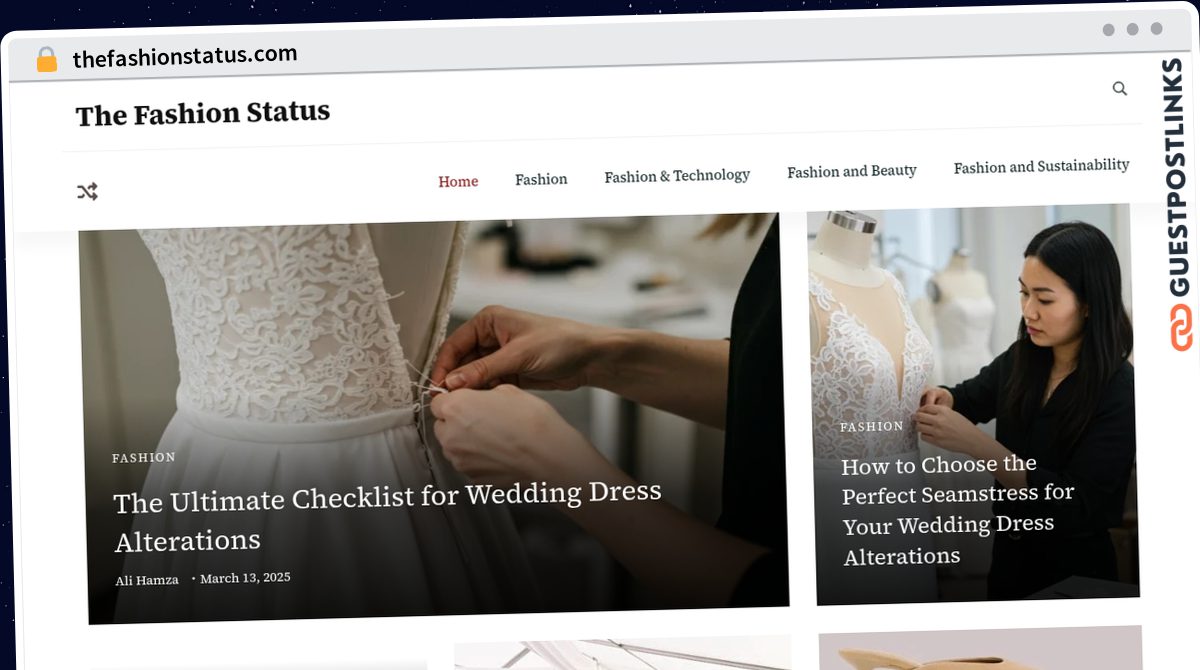
Task: Open the Fashion and Sustainability menu item
Action: [1041, 167]
